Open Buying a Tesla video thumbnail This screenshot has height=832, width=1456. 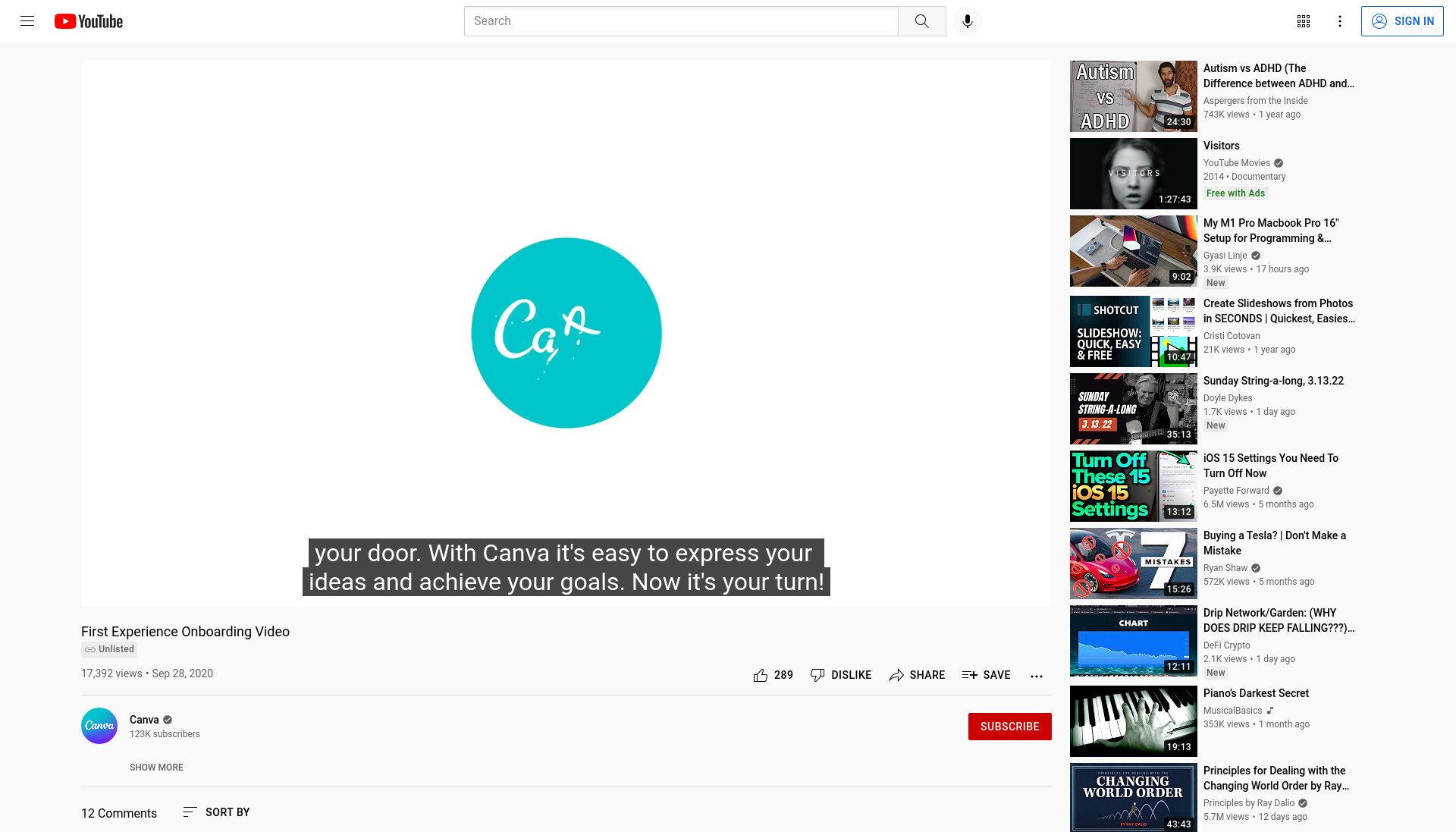pyautogui.click(x=1133, y=564)
